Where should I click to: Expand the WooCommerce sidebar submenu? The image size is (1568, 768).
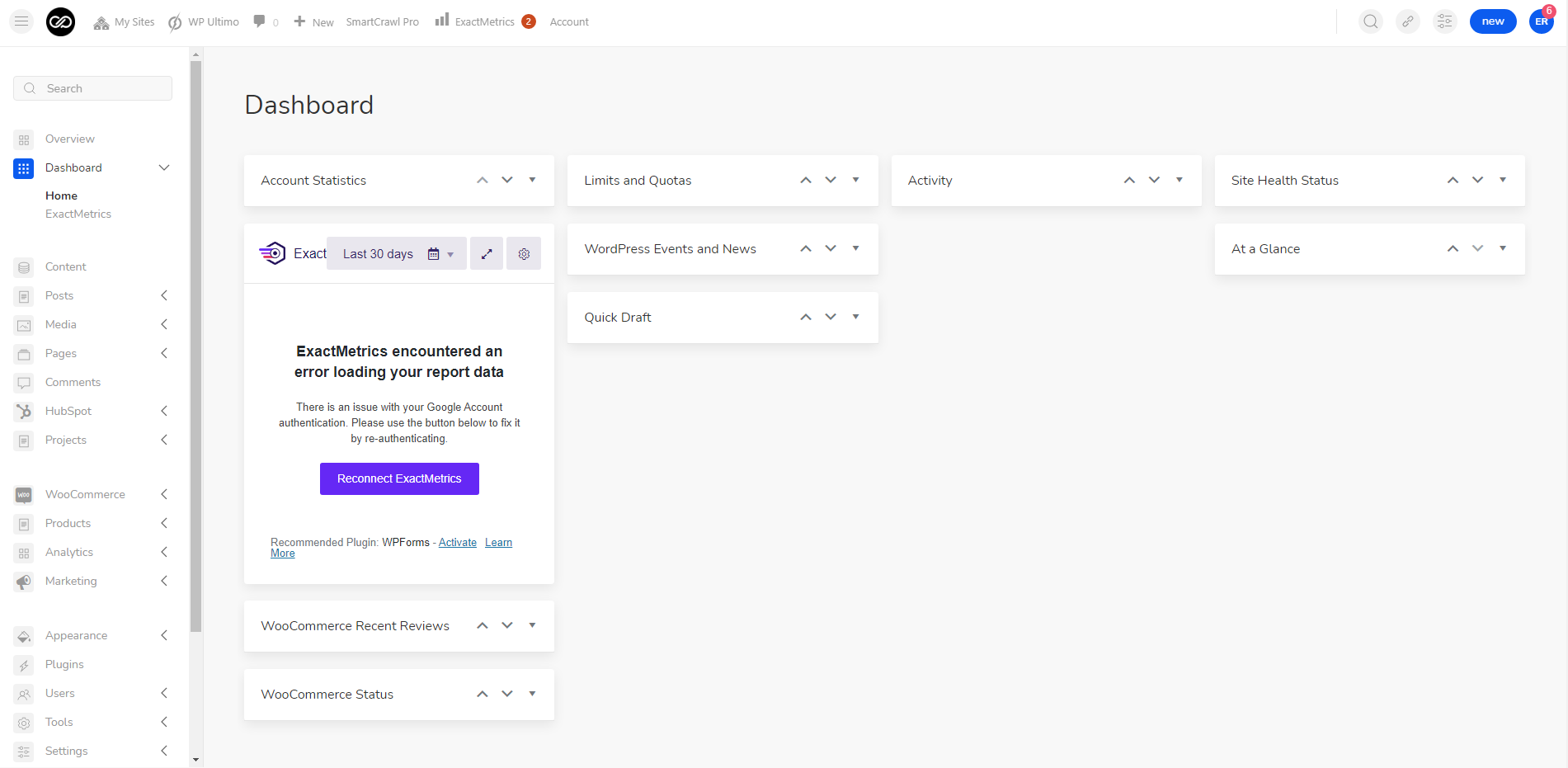click(164, 494)
